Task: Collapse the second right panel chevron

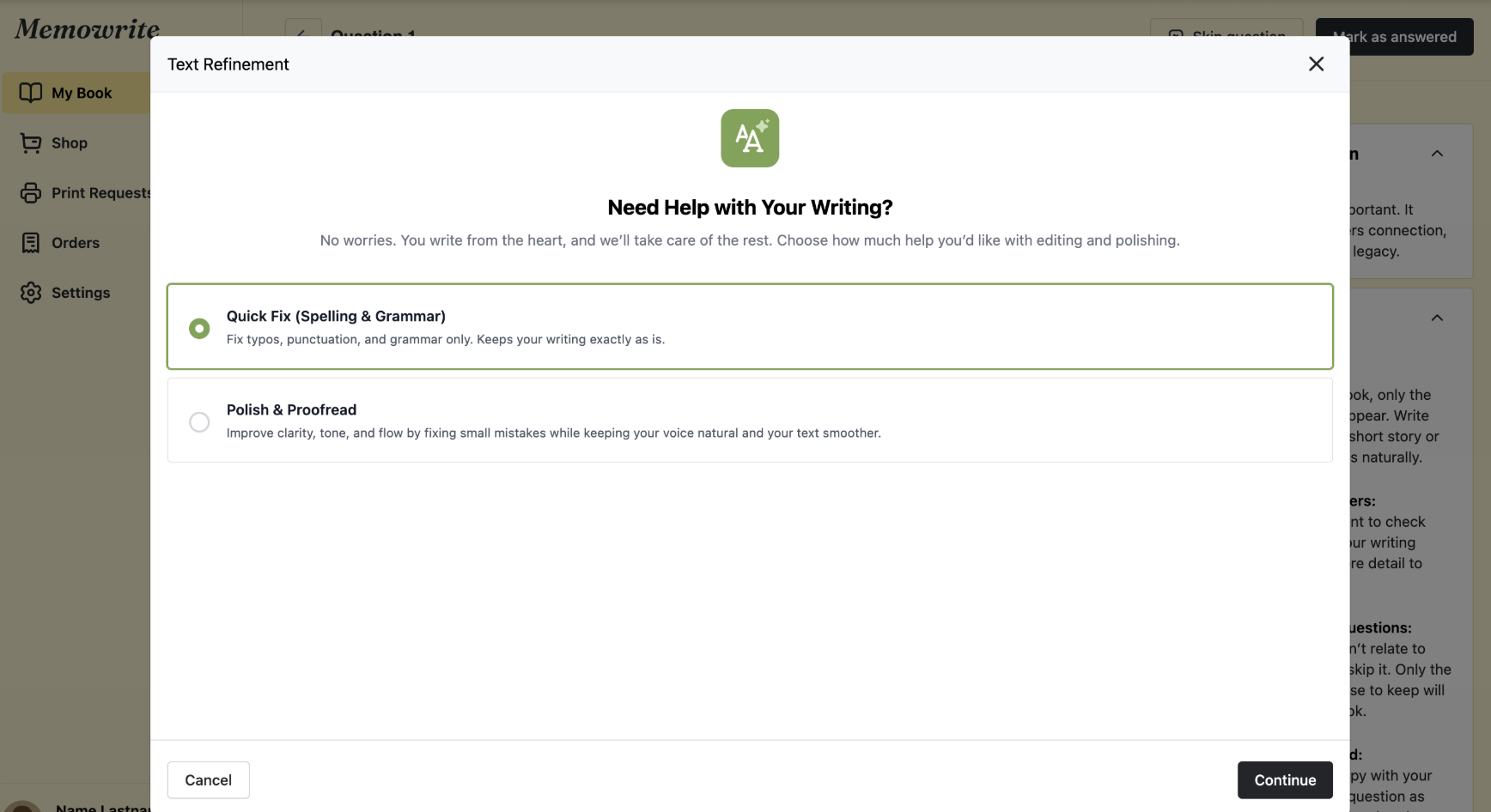Action: pos(1437,318)
